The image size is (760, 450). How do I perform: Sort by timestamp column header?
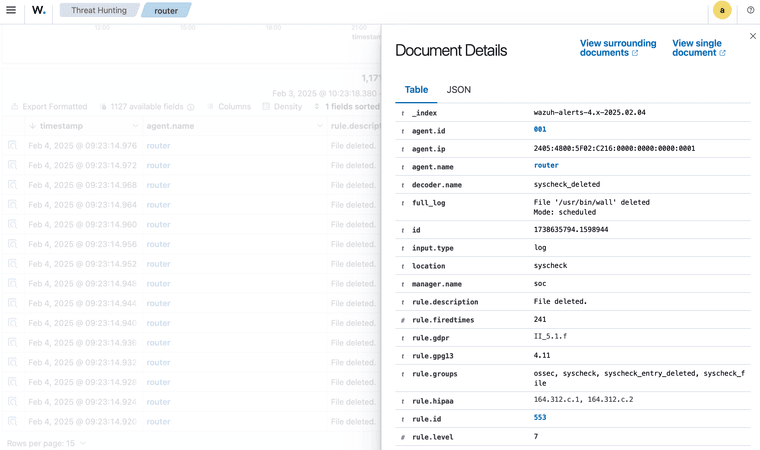[x=61, y=126]
